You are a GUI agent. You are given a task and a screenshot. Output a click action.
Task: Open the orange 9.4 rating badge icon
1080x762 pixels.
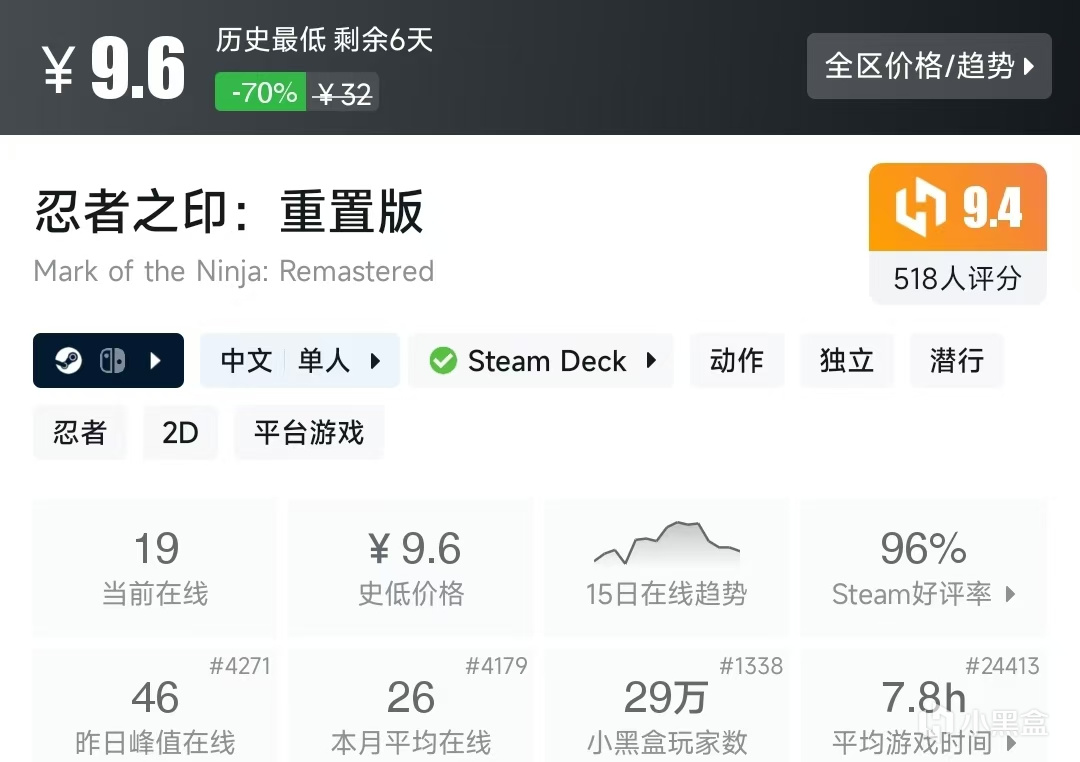957,206
